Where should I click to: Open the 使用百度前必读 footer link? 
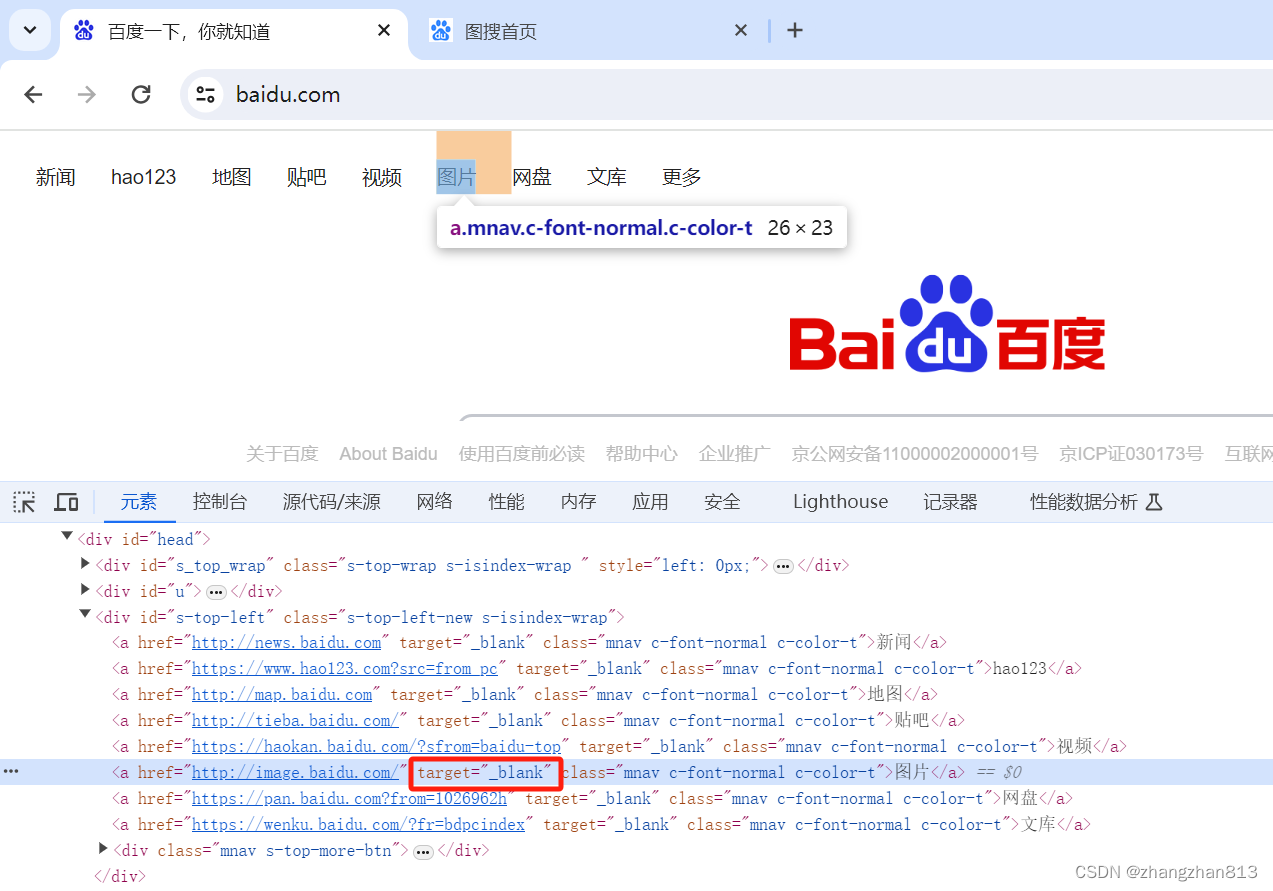(x=522, y=454)
